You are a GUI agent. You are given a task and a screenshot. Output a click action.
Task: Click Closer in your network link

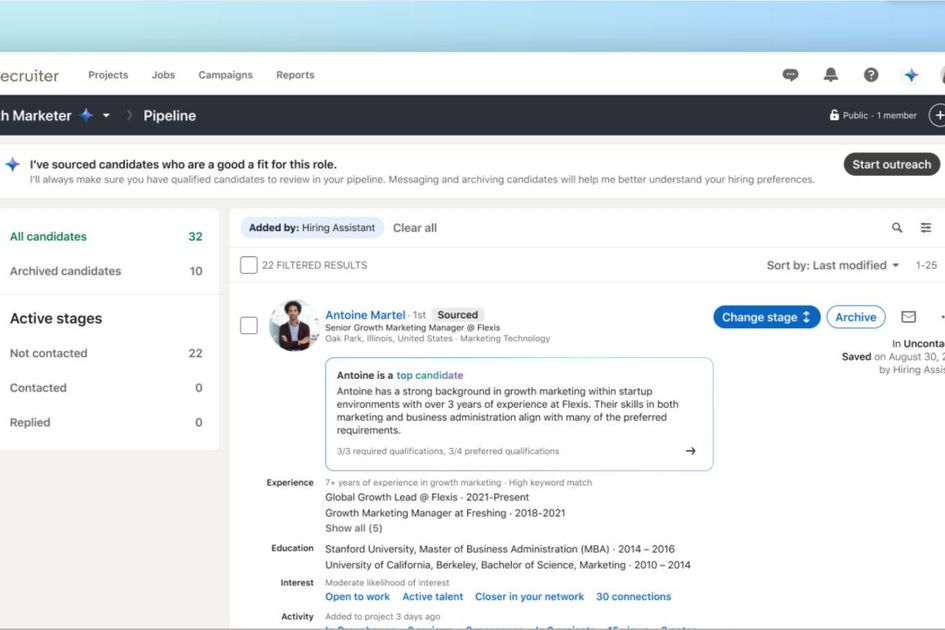pyautogui.click(x=529, y=596)
